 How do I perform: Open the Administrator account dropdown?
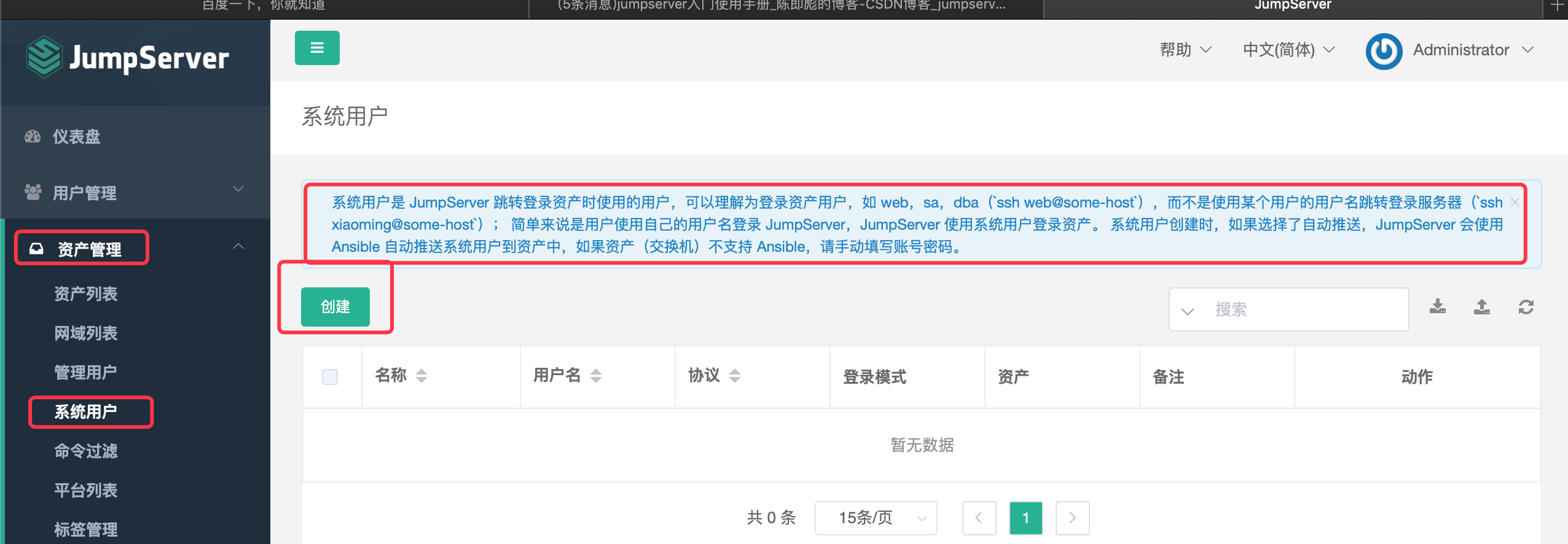tap(1473, 50)
